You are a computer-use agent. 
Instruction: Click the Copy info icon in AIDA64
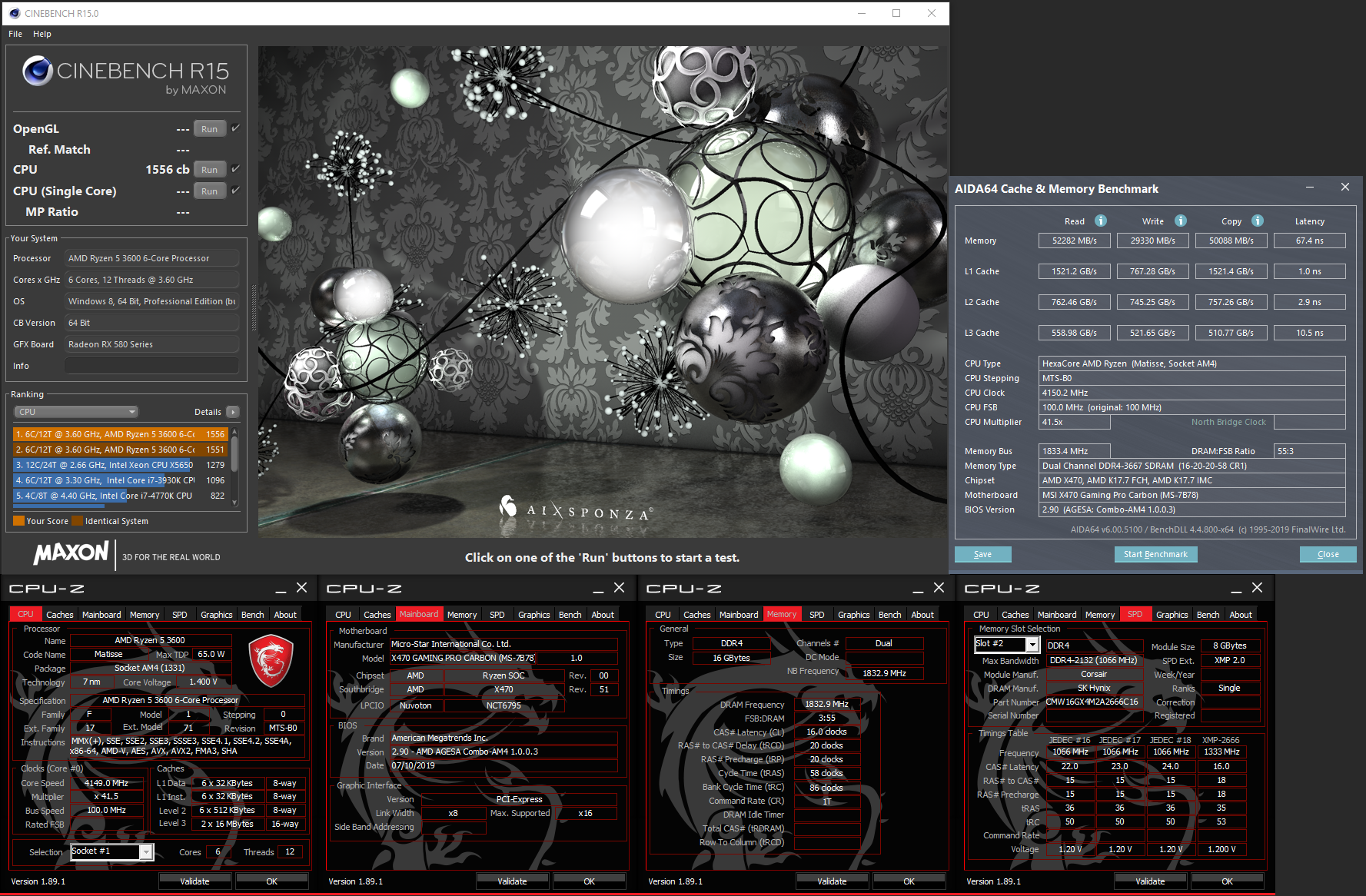point(1258,221)
